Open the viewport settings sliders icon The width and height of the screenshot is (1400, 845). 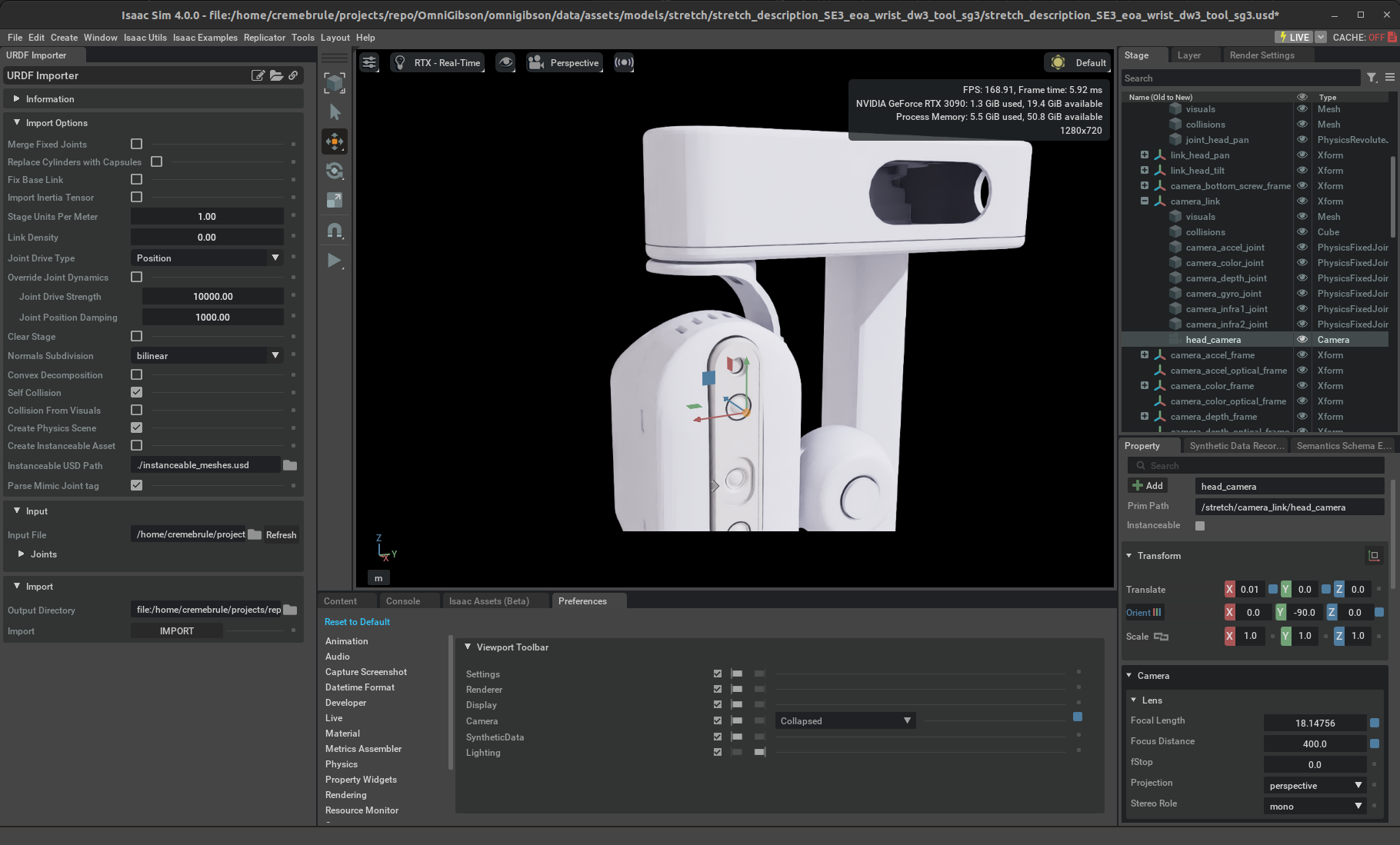370,63
